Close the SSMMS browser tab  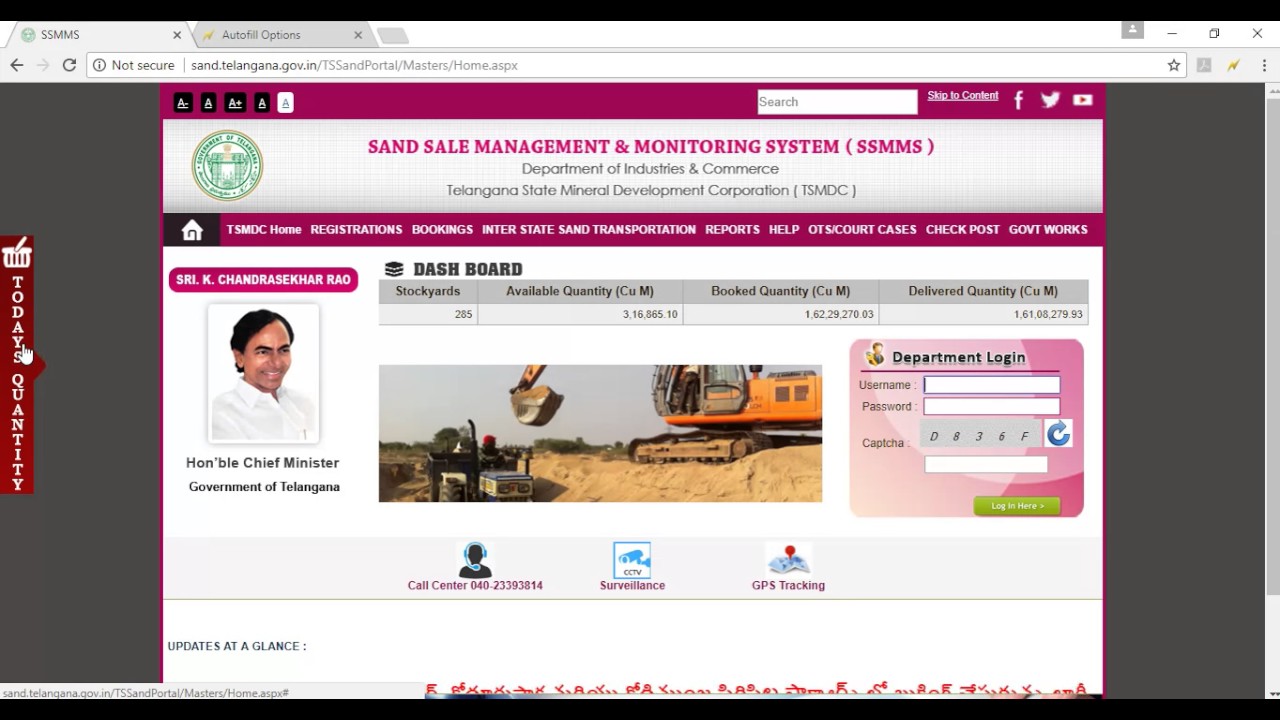[x=177, y=35]
